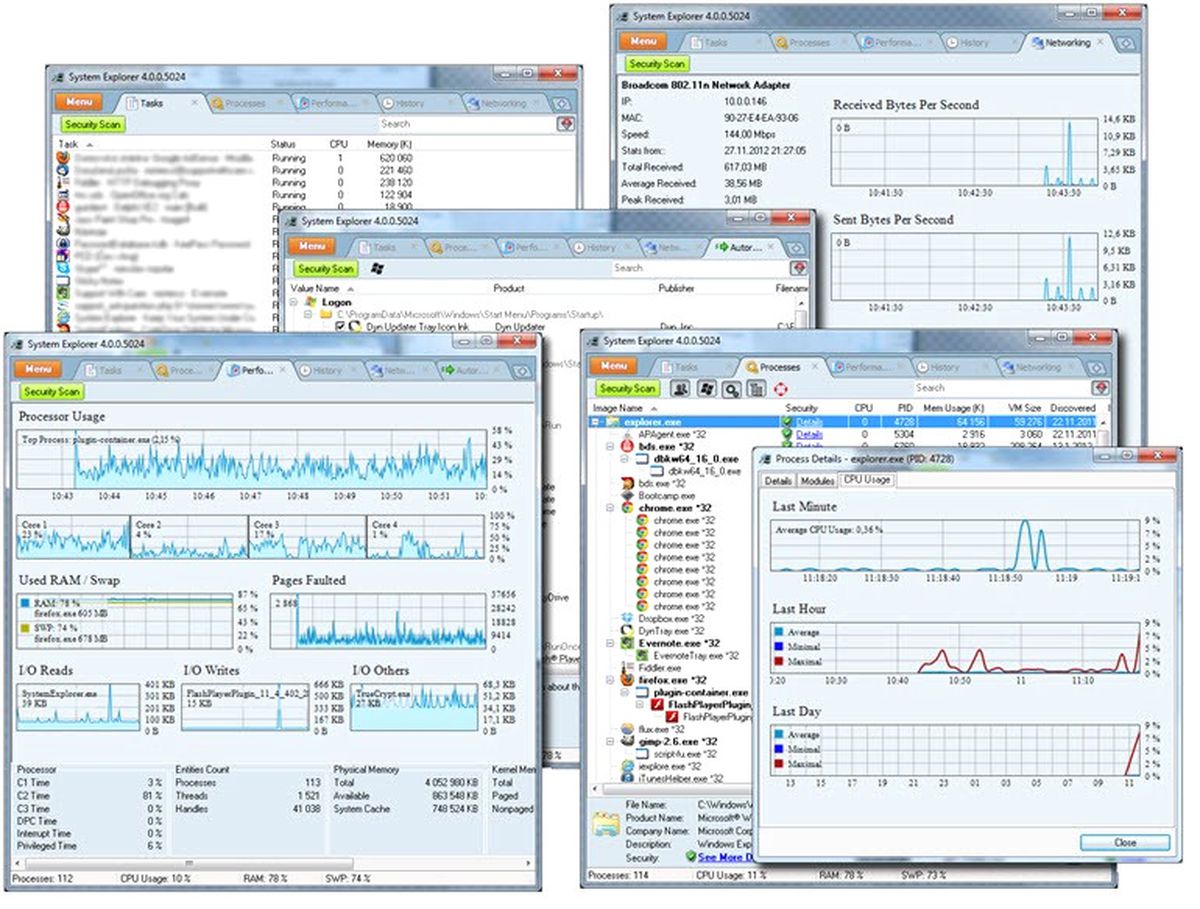Click the Windows flag icon in Processes toolbar
The width and height of the screenshot is (1200, 909).
pos(708,388)
